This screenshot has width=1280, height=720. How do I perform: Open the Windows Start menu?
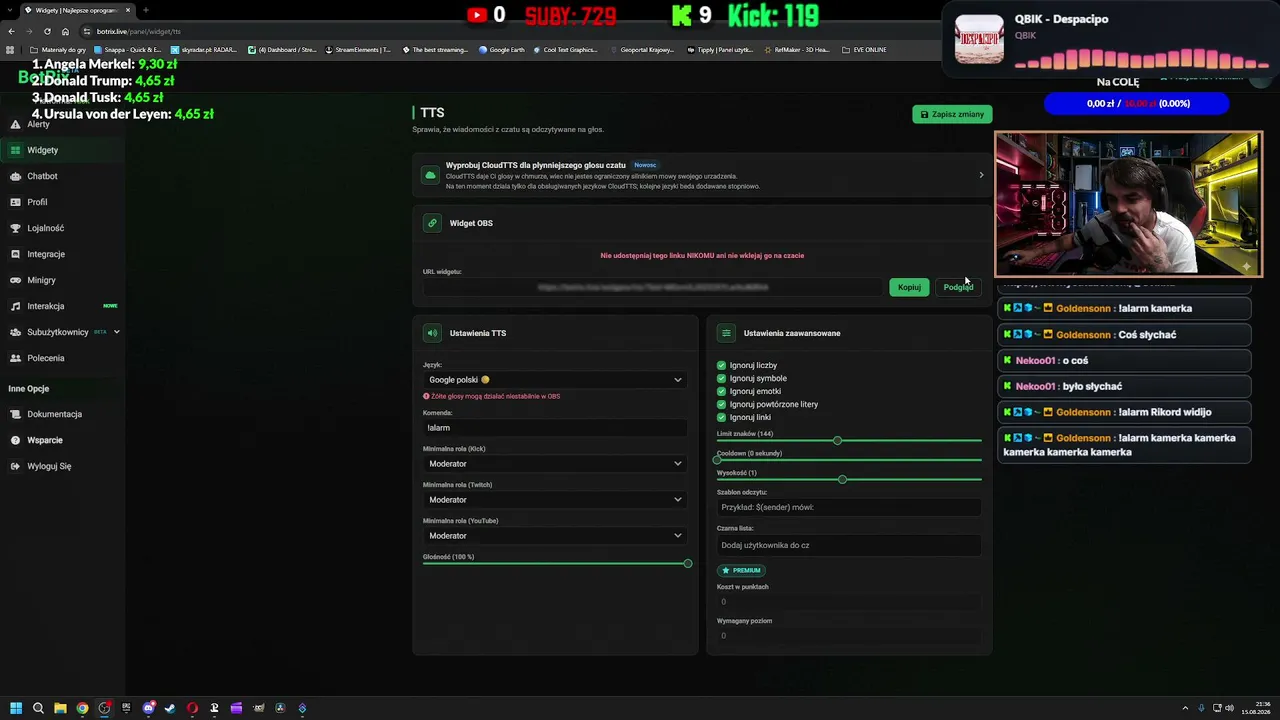tap(16, 708)
